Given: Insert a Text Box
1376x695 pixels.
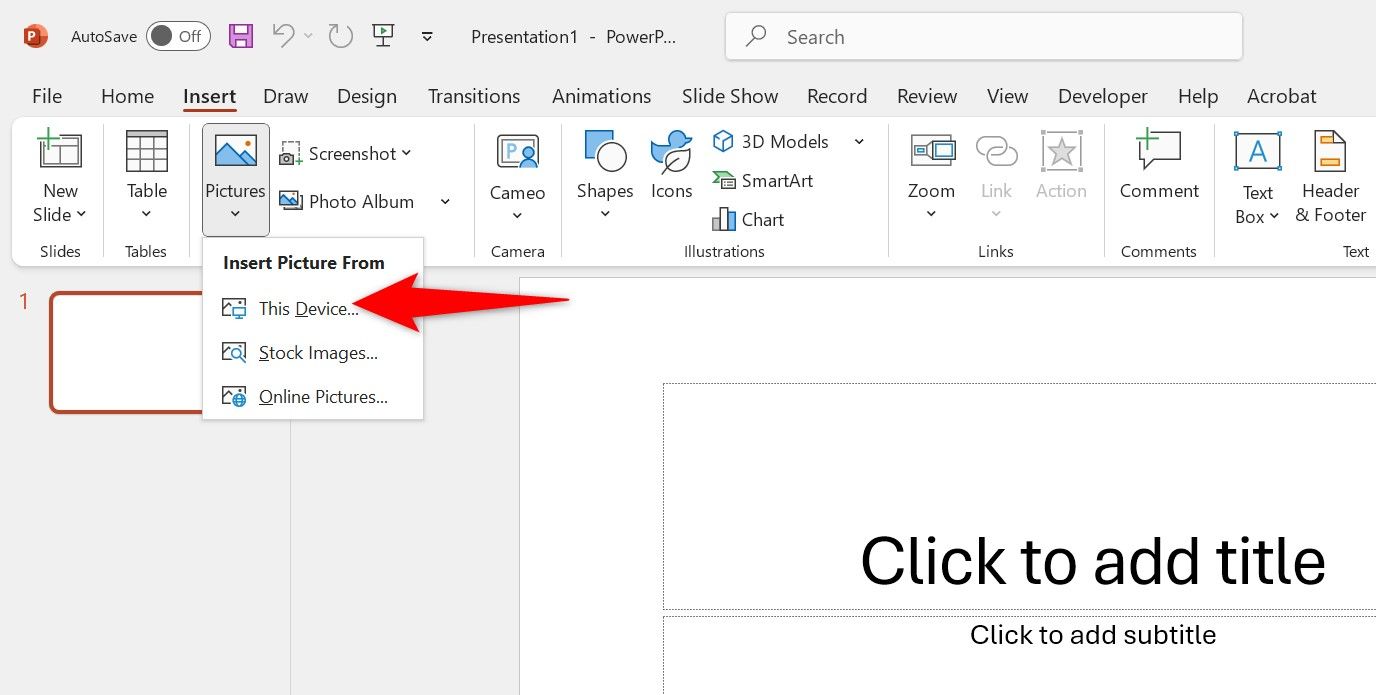Looking at the screenshot, I should click(1256, 178).
